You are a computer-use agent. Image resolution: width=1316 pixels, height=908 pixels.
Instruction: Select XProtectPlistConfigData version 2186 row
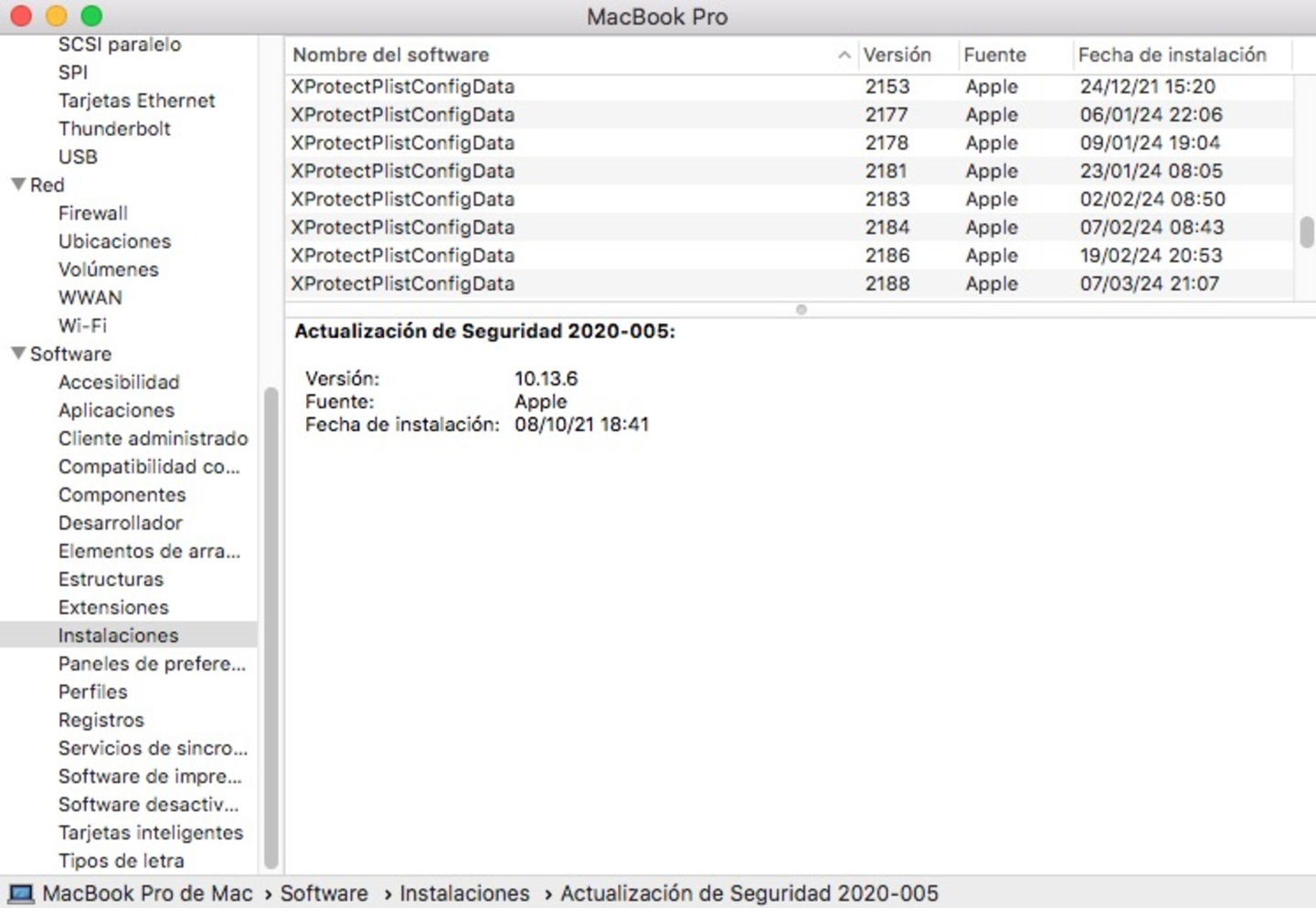[x=790, y=256]
